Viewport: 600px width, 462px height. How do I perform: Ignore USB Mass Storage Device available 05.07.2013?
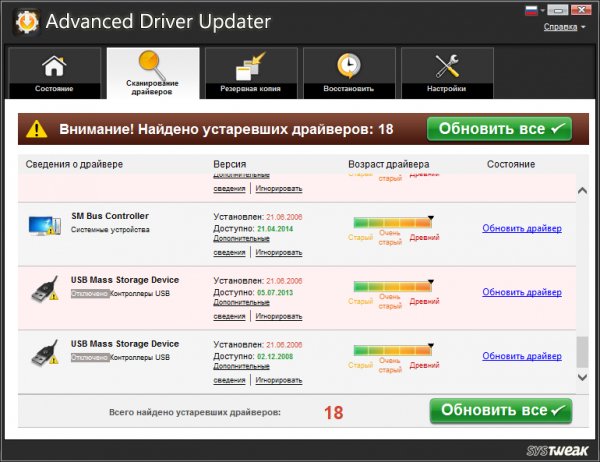(279, 317)
